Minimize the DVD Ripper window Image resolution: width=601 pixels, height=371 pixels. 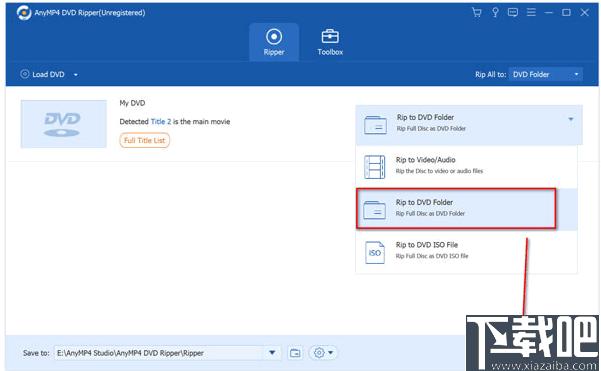point(548,13)
